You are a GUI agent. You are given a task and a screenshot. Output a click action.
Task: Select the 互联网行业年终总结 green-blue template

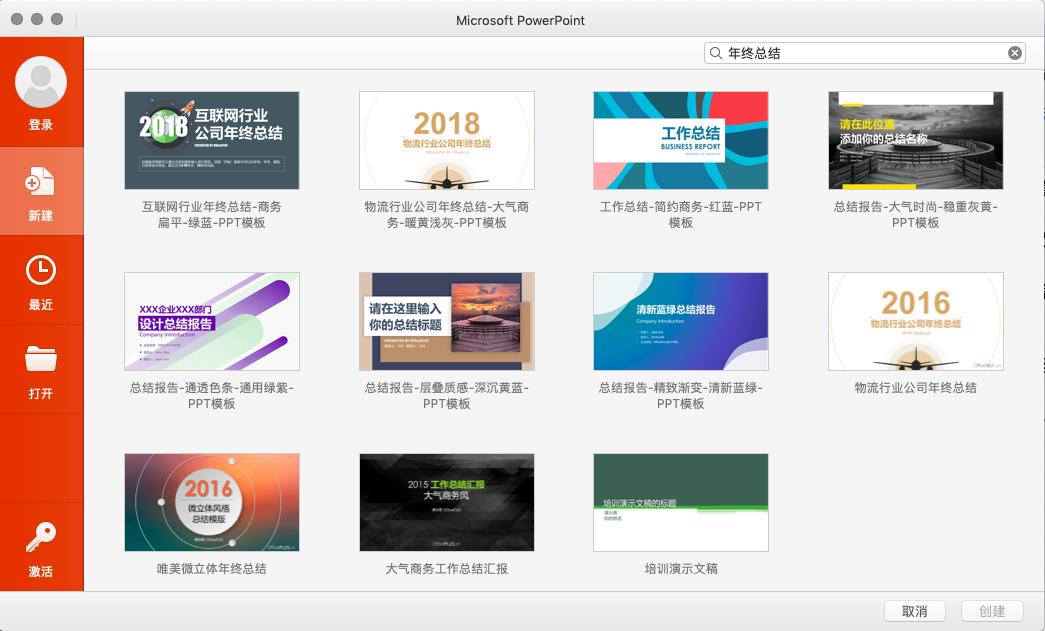pyautogui.click(x=211, y=140)
